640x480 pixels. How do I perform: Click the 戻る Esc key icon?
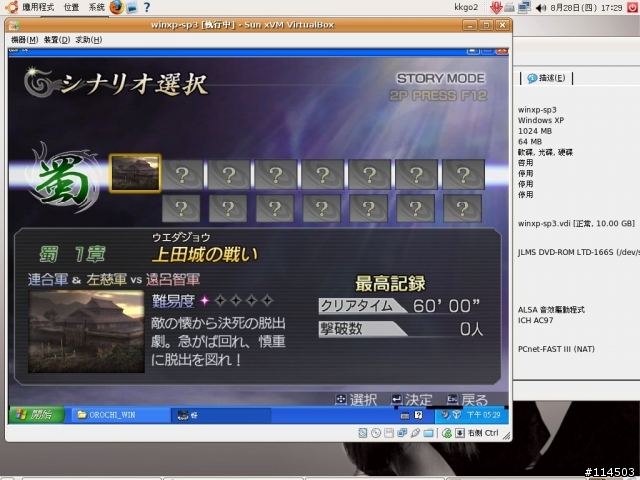point(452,399)
